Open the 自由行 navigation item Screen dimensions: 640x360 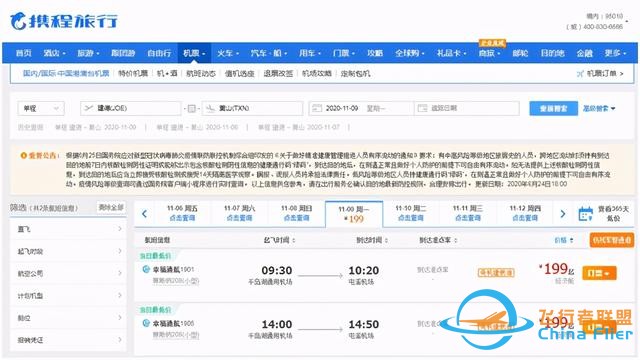159,53
